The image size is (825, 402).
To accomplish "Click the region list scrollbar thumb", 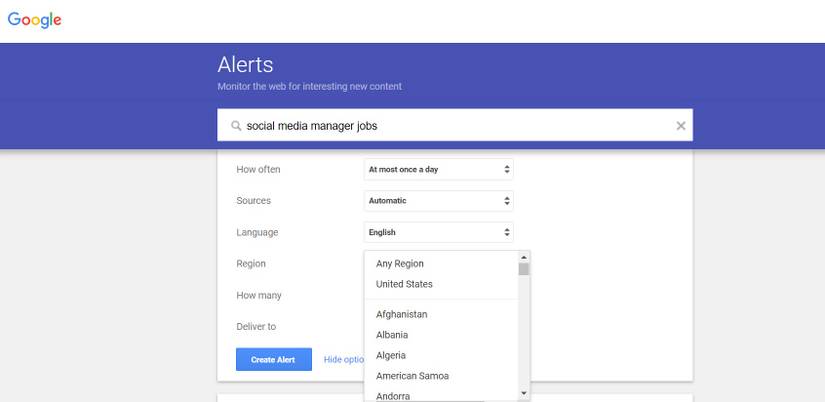I will click(524, 269).
